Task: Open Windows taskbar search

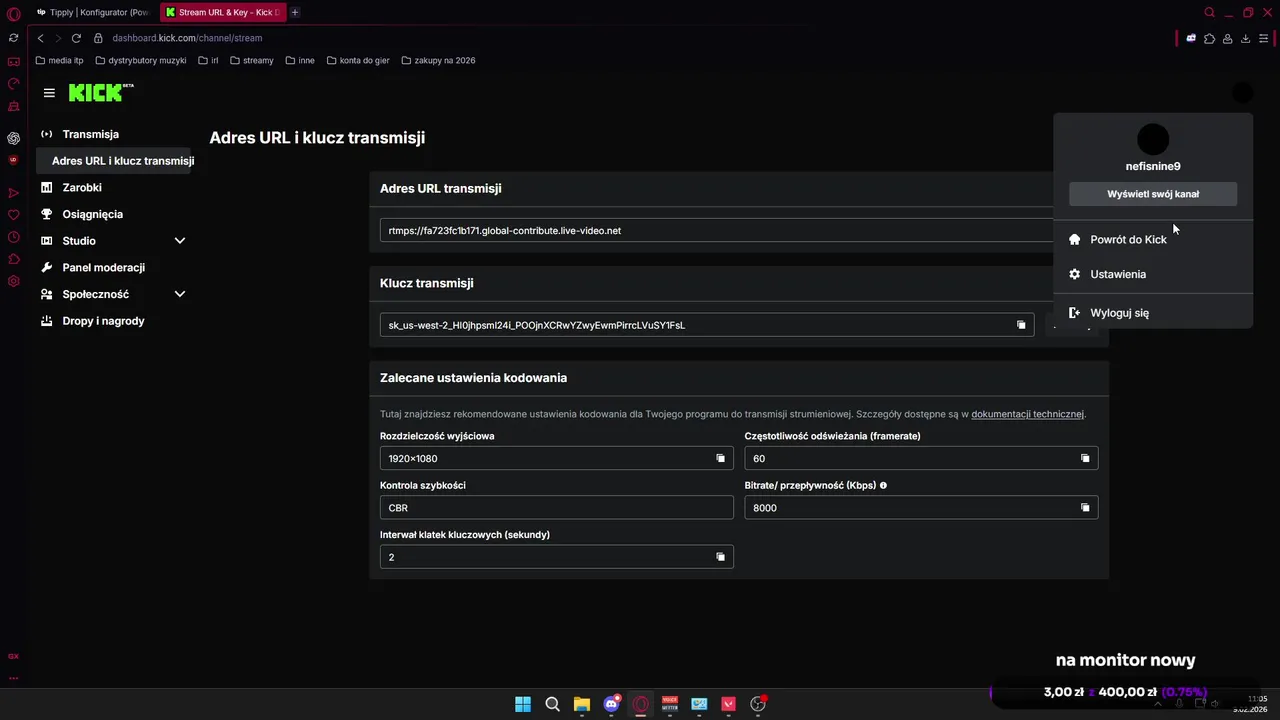Action: click(x=552, y=704)
